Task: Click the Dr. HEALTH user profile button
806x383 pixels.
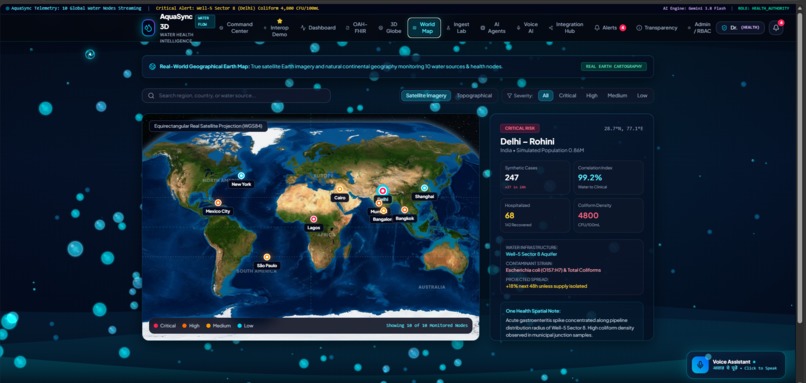Action: [x=740, y=28]
